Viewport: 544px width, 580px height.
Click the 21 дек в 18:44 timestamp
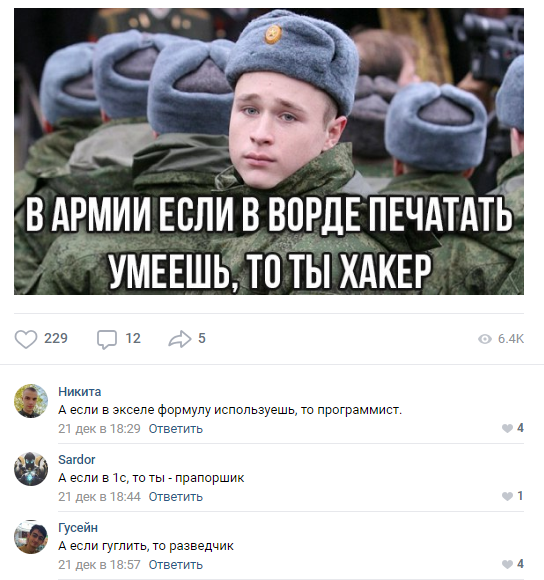tap(99, 497)
